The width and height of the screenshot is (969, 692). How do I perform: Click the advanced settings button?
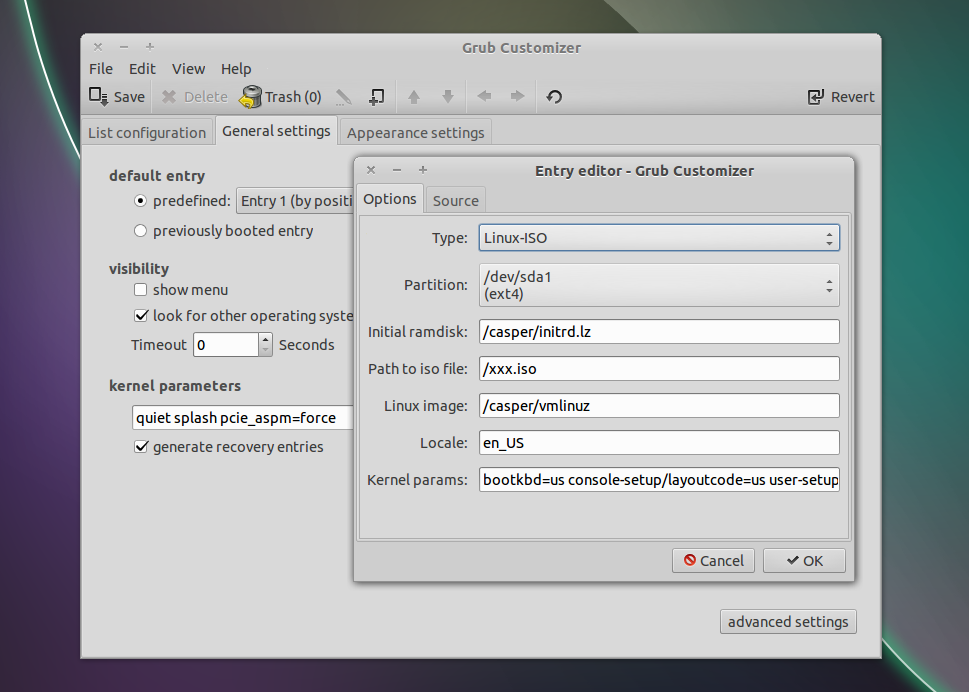pos(788,622)
